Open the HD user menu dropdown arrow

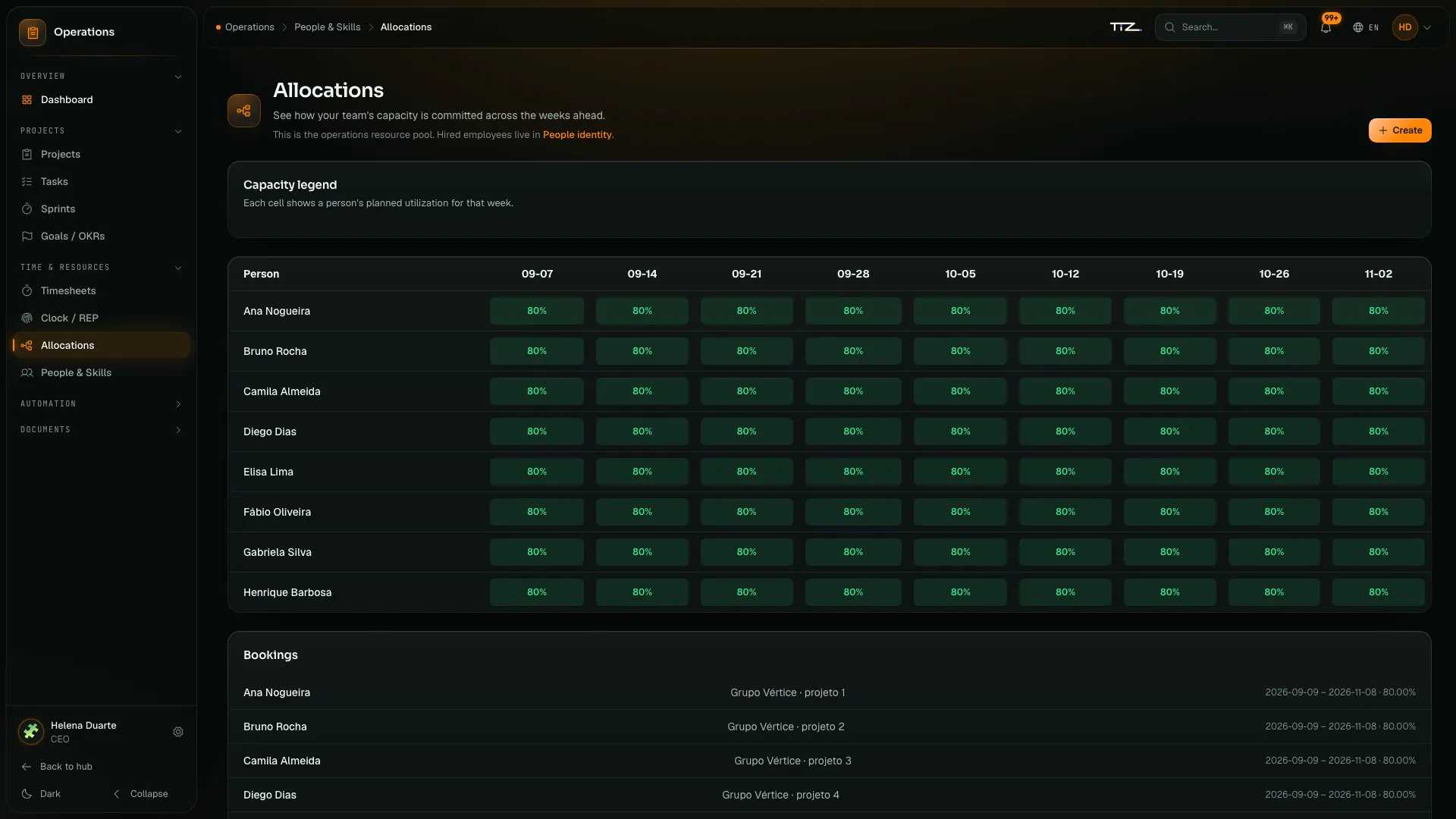coord(1427,27)
